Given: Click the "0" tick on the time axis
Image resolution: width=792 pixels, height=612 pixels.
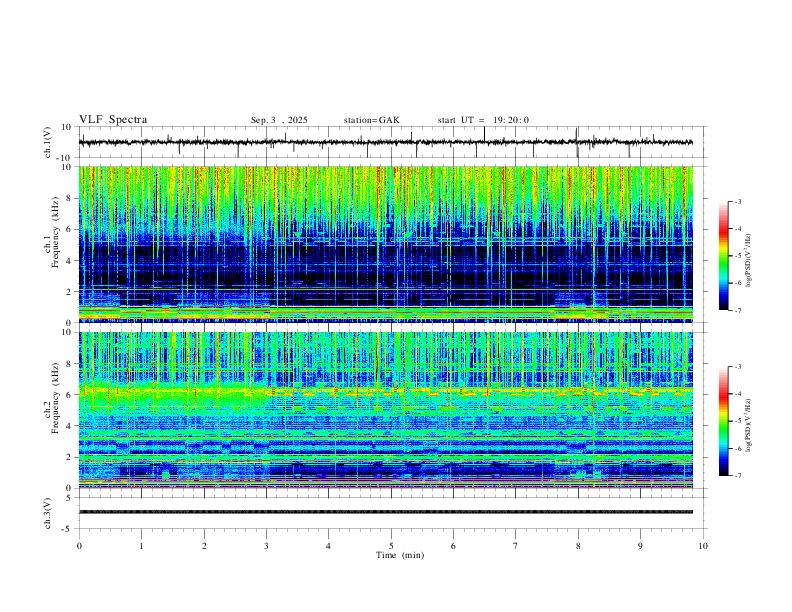Looking at the screenshot, I should 79,546.
